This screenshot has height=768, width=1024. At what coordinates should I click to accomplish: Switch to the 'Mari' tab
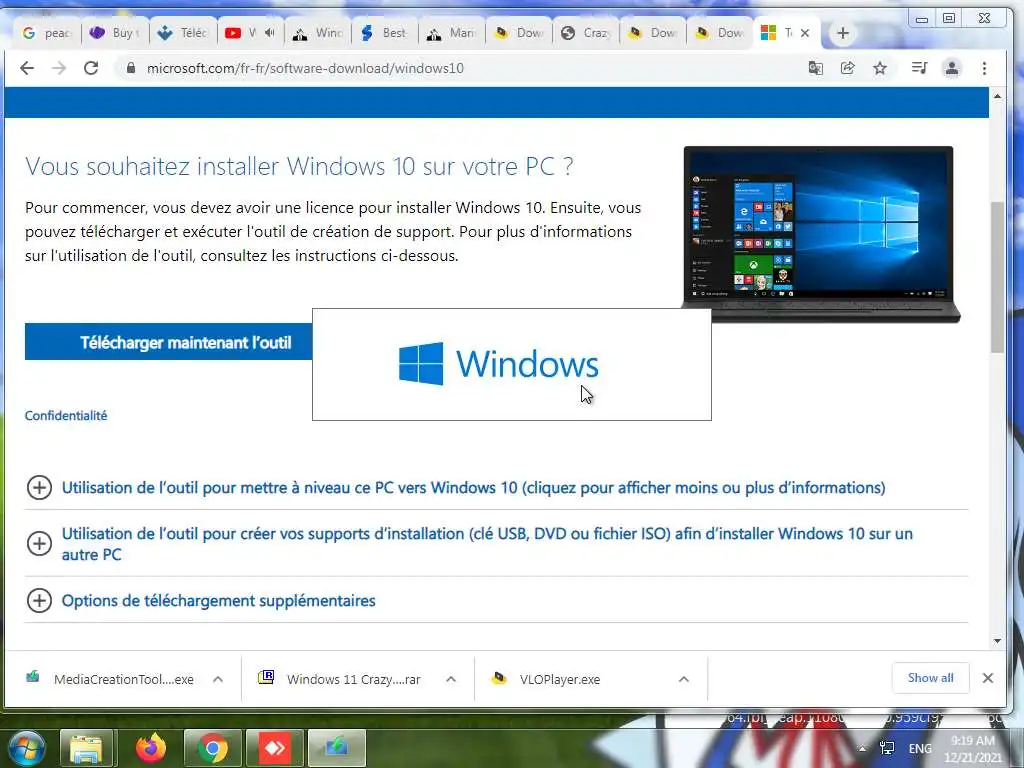pyautogui.click(x=453, y=33)
